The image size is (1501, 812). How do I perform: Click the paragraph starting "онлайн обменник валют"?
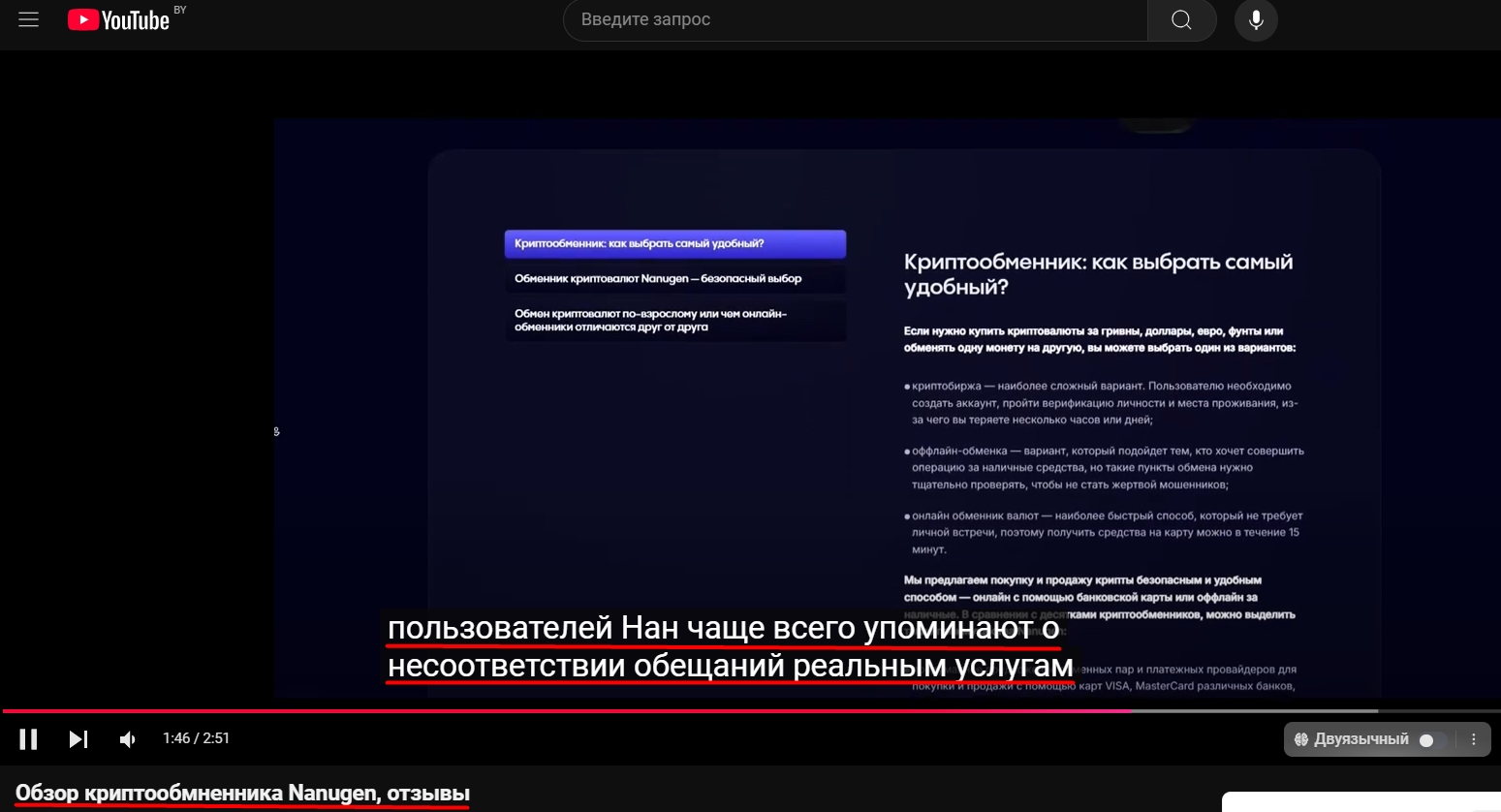click(1106, 533)
